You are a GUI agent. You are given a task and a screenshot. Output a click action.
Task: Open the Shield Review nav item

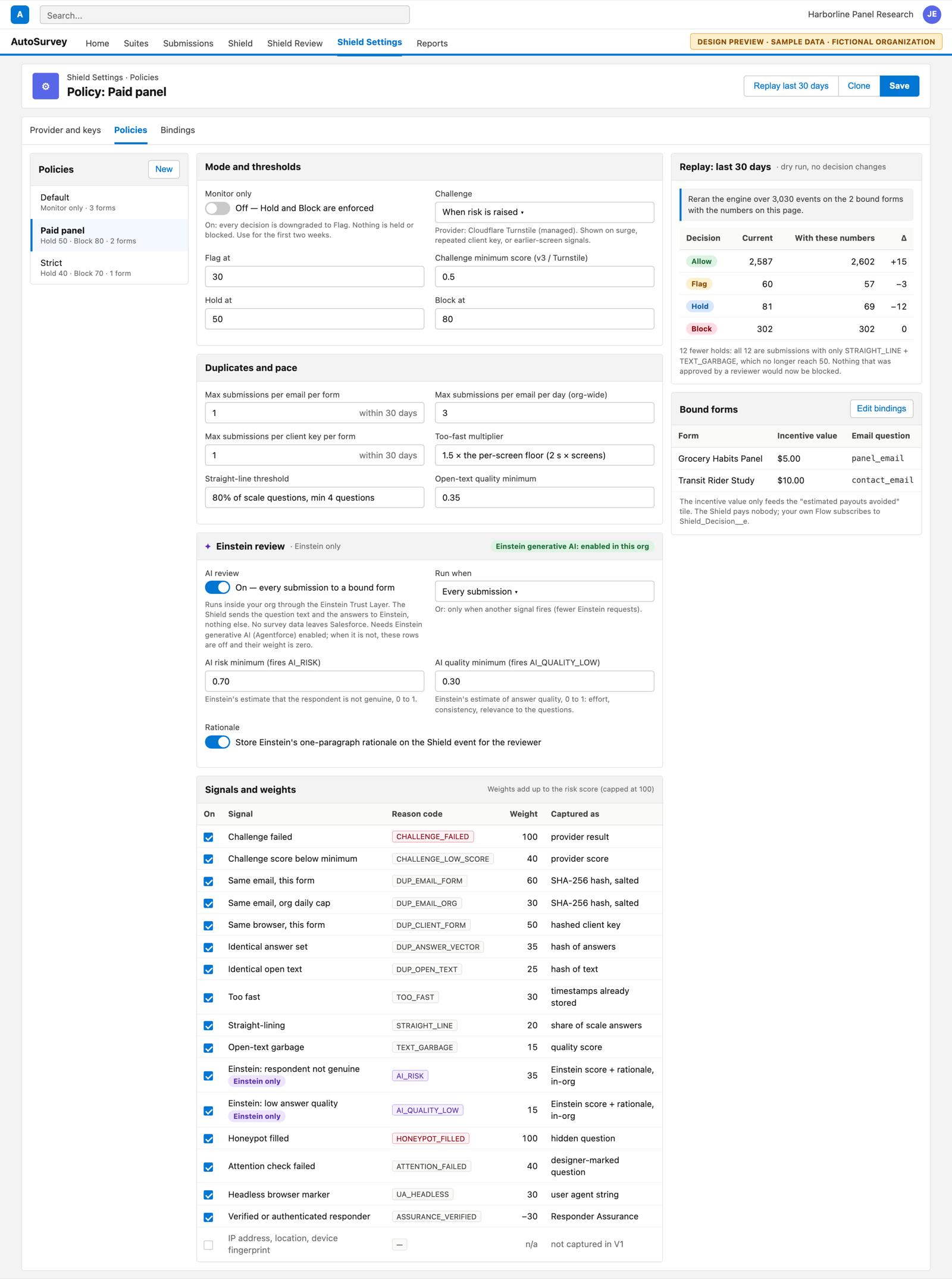295,43
